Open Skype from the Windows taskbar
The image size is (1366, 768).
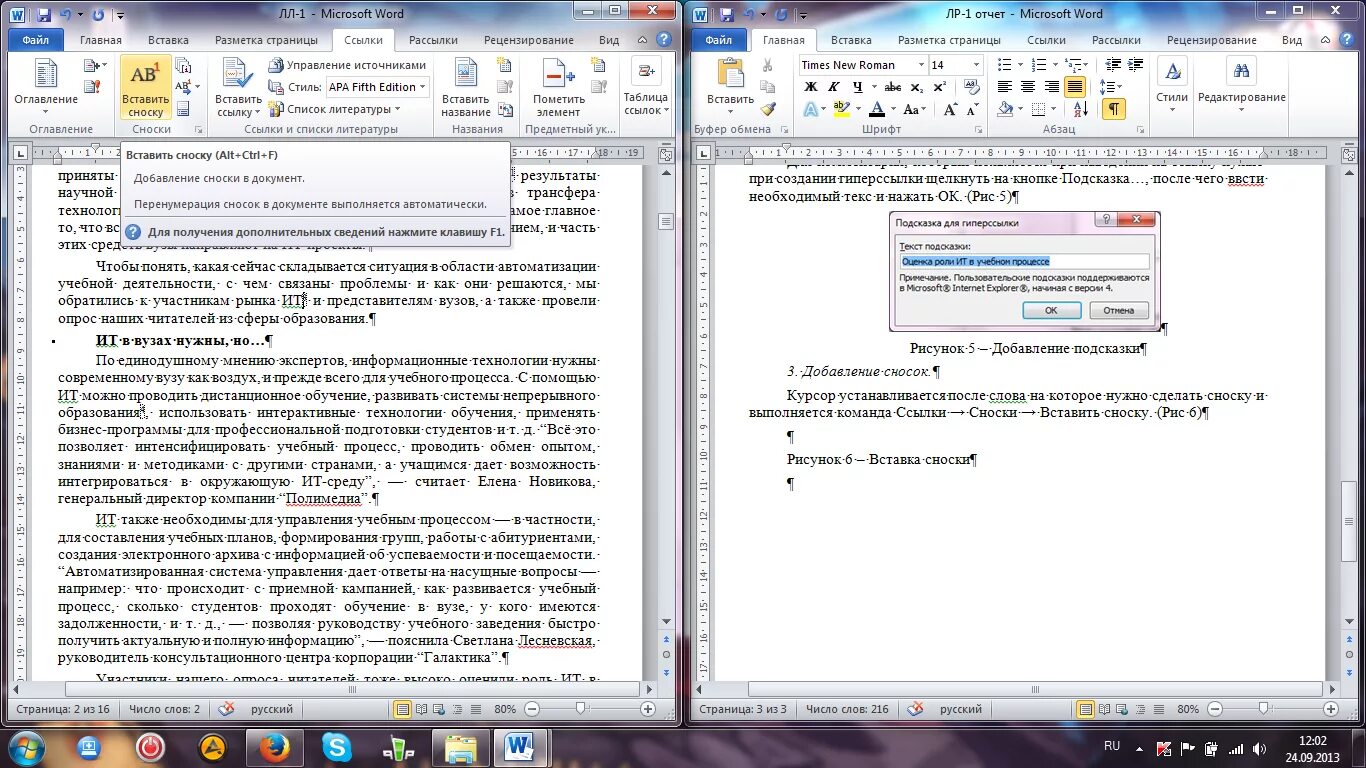(x=337, y=746)
